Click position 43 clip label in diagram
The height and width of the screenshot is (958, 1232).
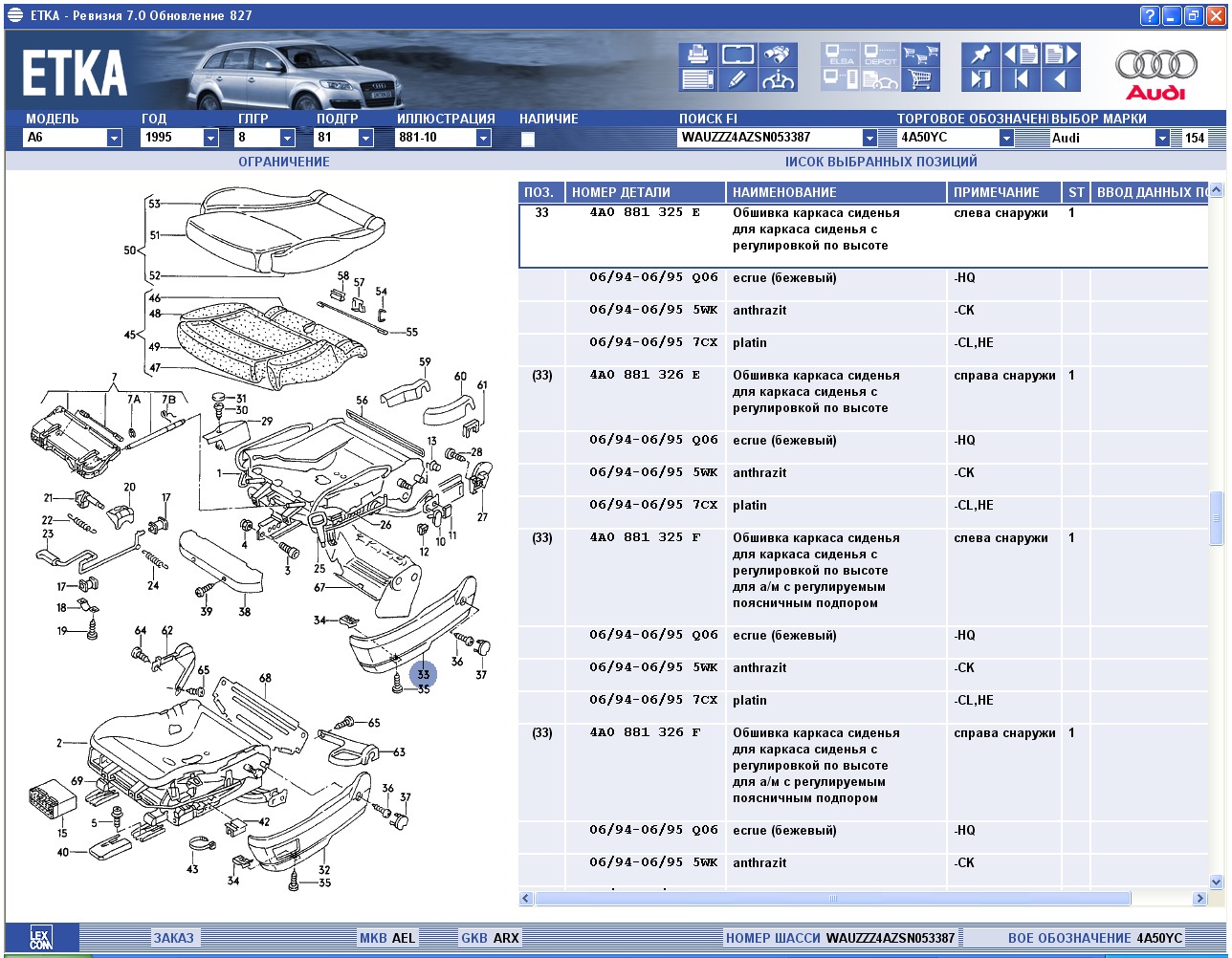(x=192, y=869)
